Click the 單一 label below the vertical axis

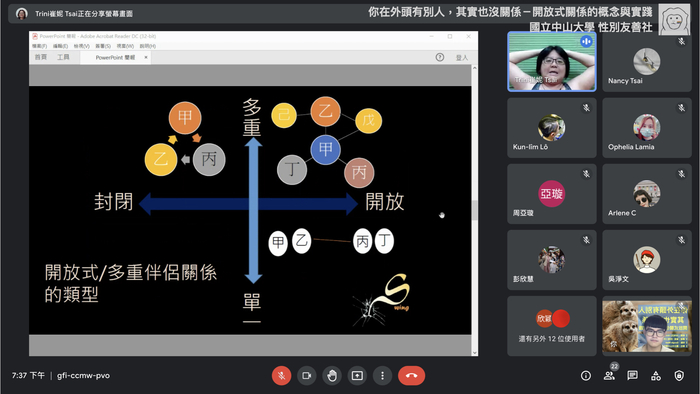pyautogui.click(x=252, y=308)
